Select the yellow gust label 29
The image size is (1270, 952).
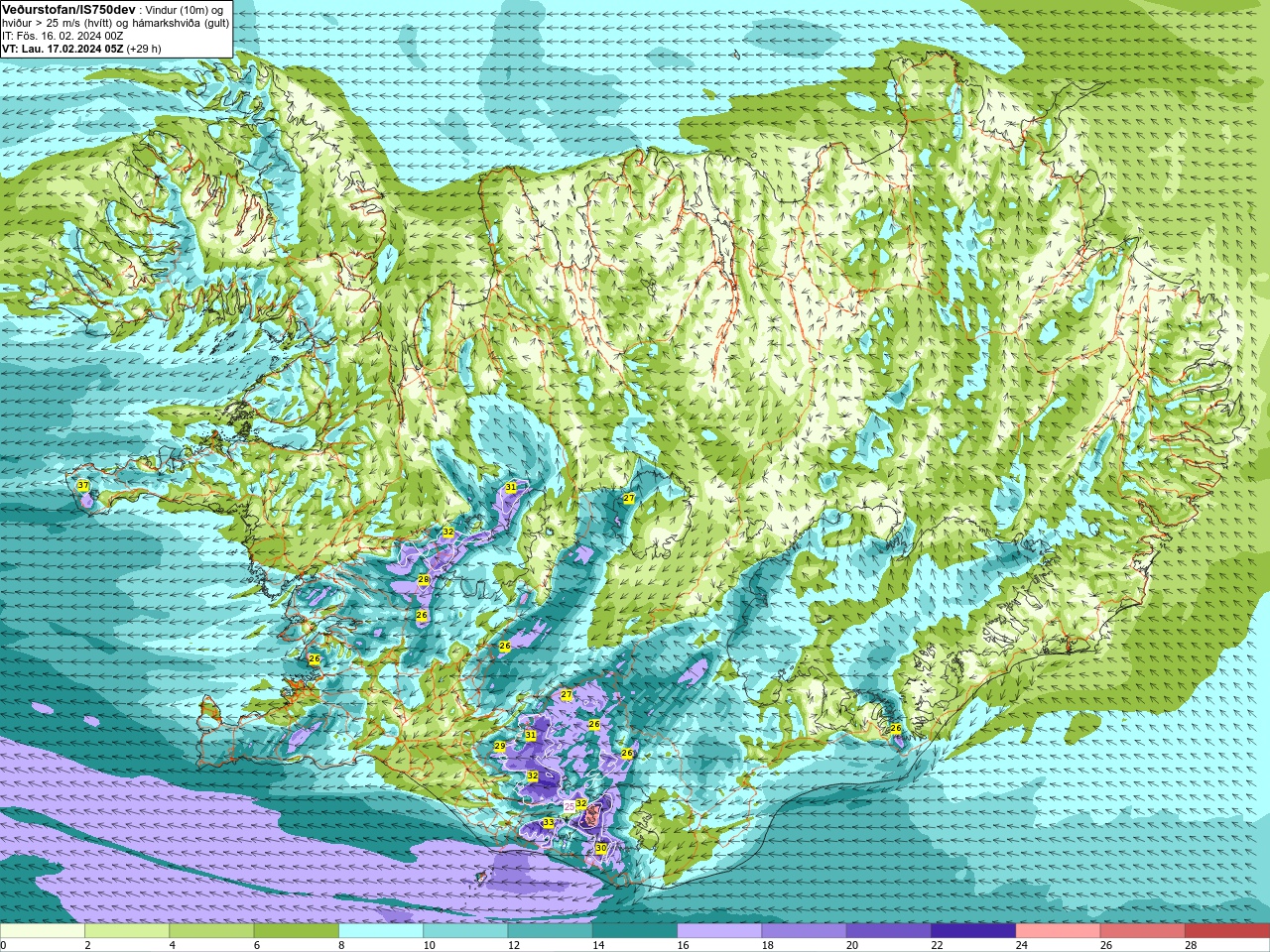pyautogui.click(x=500, y=746)
